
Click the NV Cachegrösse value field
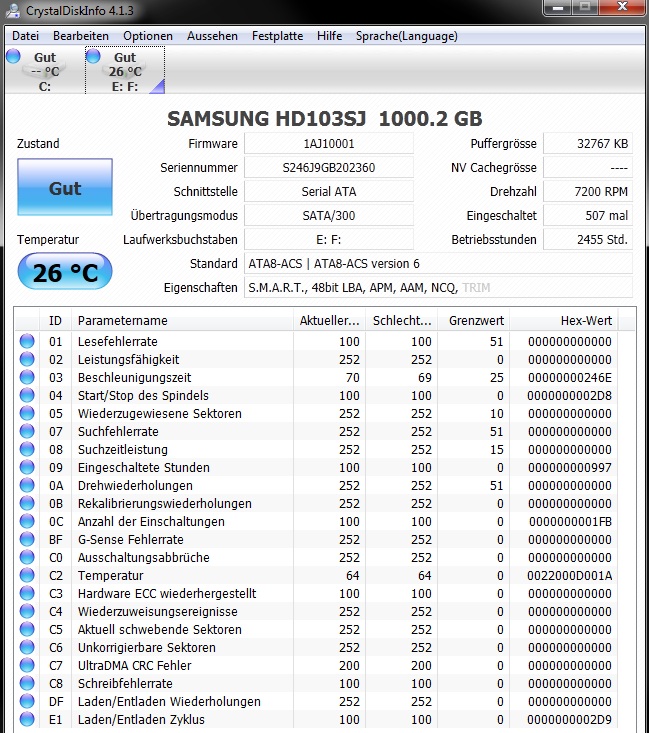pos(588,167)
